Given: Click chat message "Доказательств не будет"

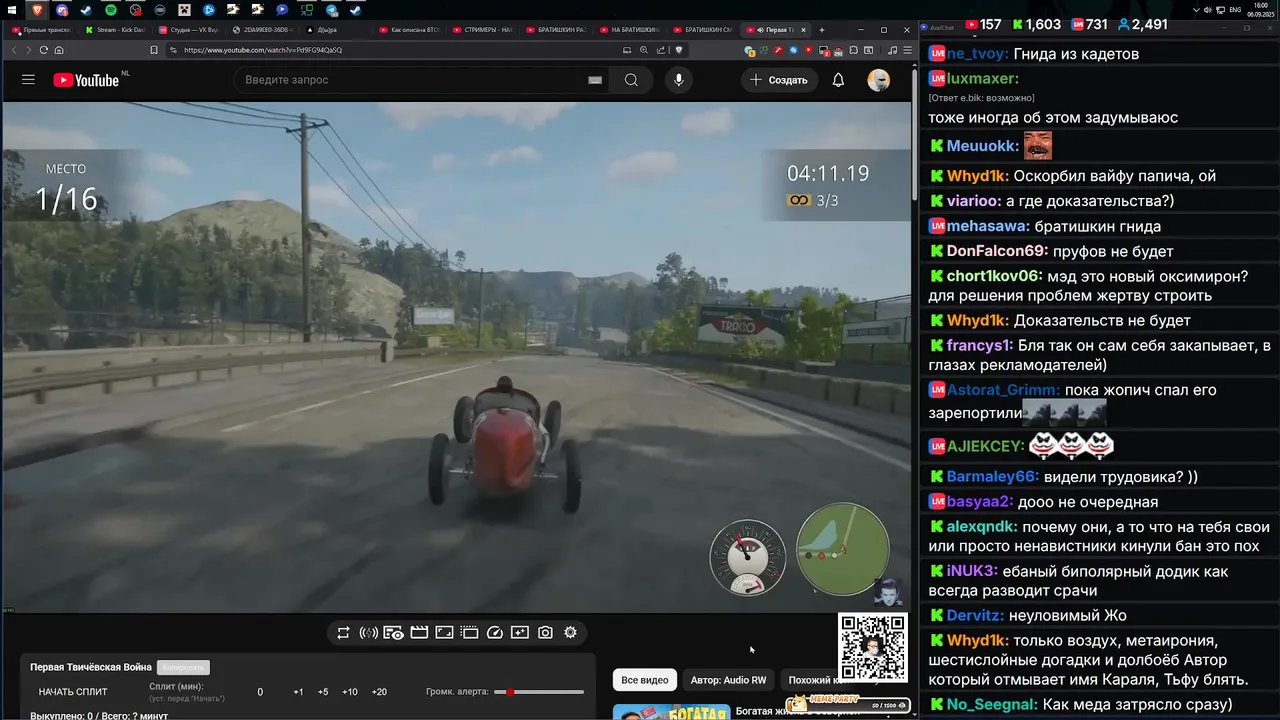Looking at the screenshot, I should pyautogui.click(x=1102, y=320).
